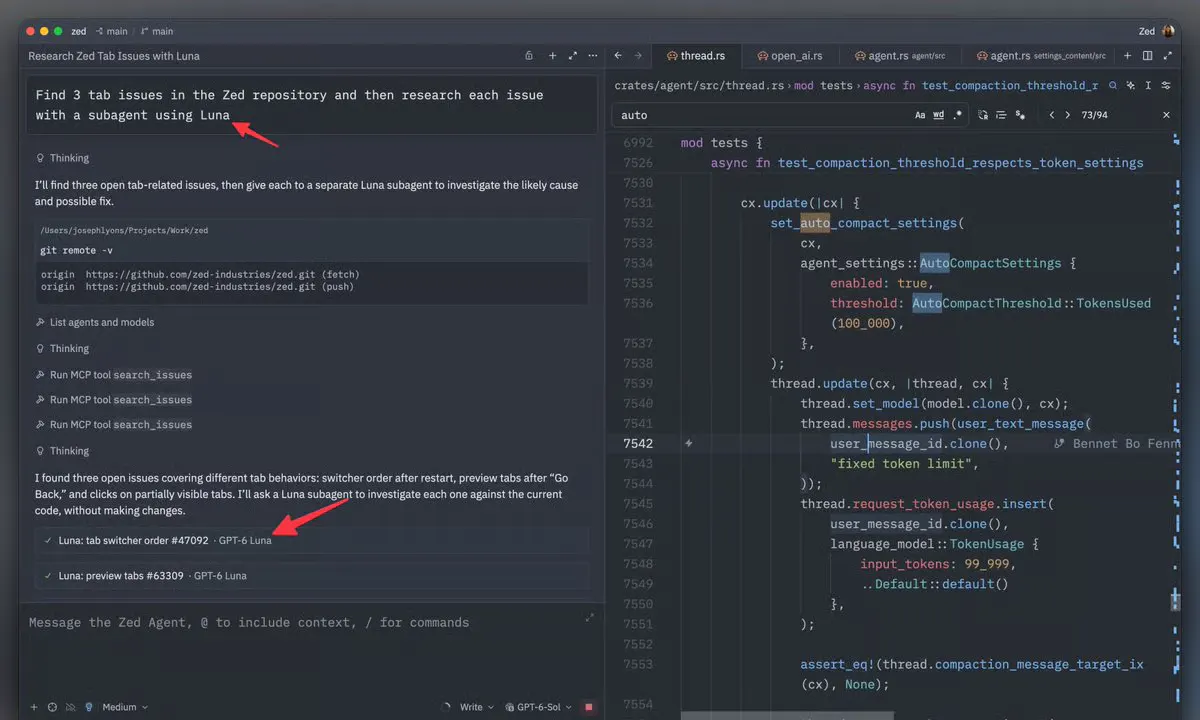Expand the agent panel to full size
This screenshot has height=720, width=1200.
click(573, 56)
